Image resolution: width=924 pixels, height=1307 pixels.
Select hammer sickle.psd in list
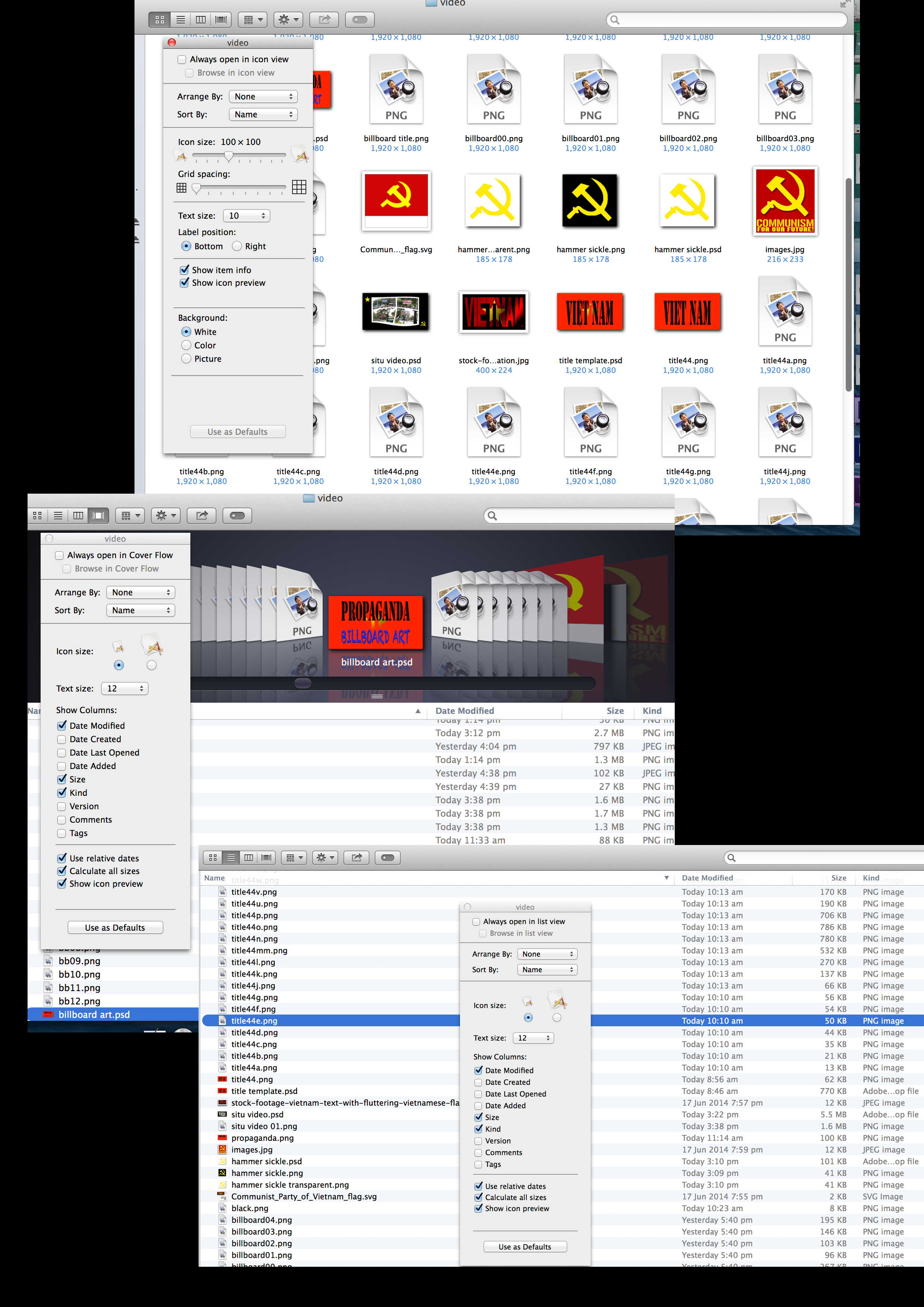266,1162
